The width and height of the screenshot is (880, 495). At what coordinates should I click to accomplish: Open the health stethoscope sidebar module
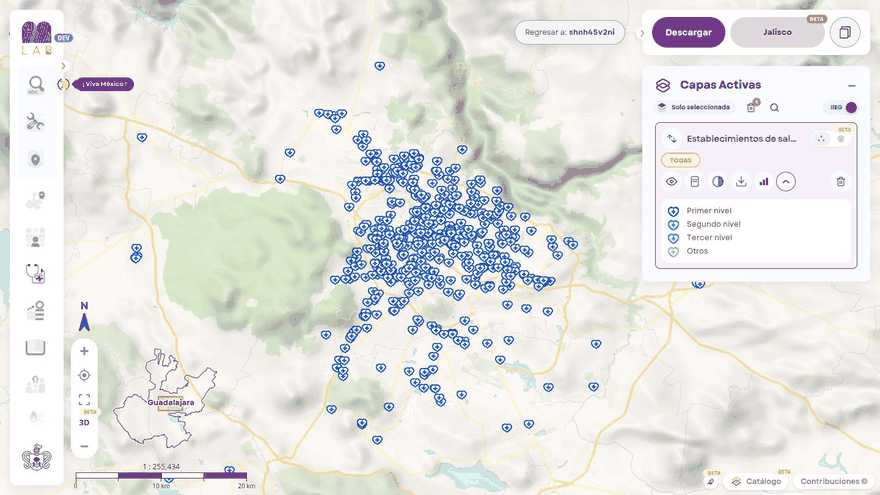click(x=36, y=274)
